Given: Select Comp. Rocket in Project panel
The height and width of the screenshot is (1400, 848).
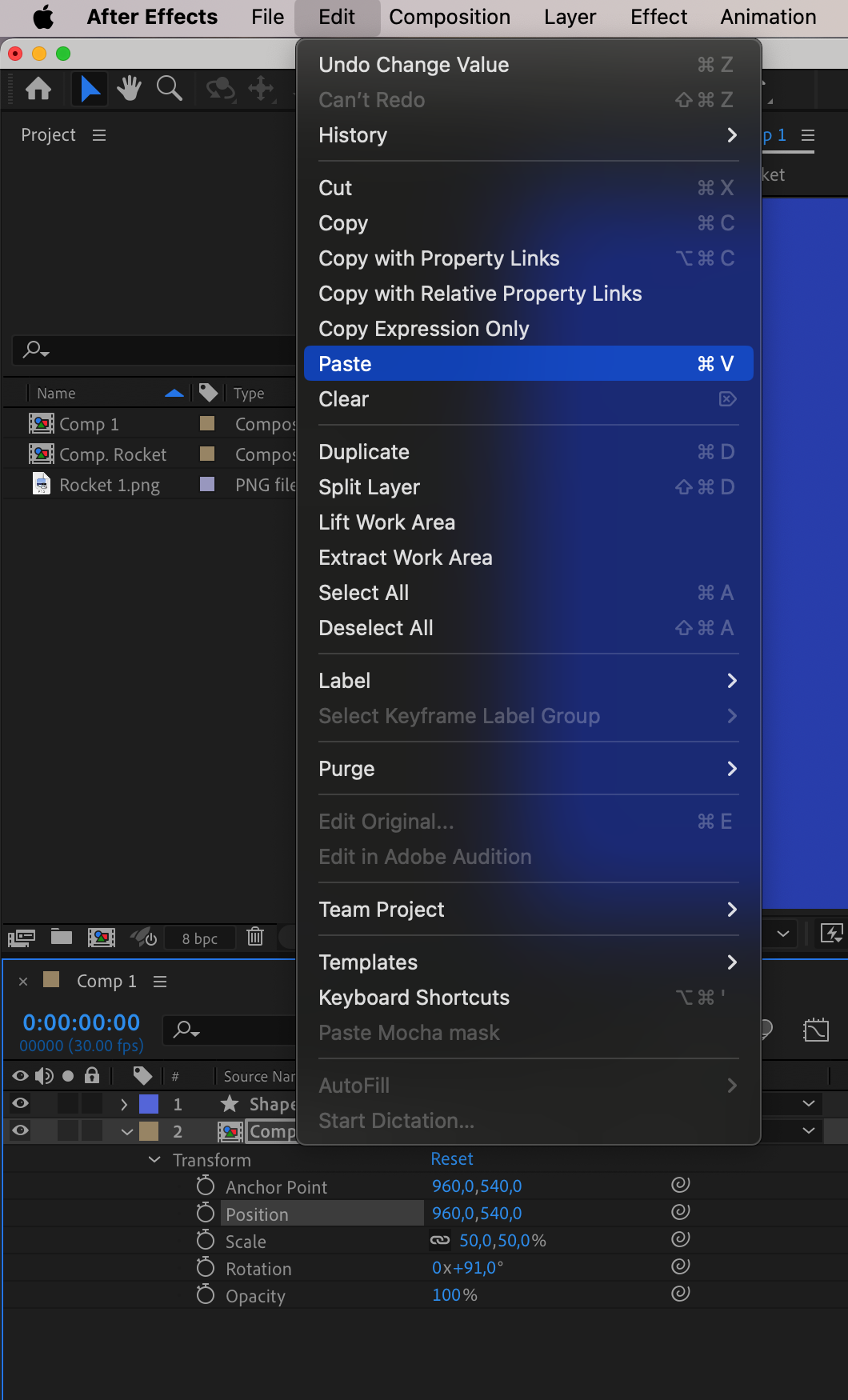Looking at the screenshot, I should click(x=113, y=454).
